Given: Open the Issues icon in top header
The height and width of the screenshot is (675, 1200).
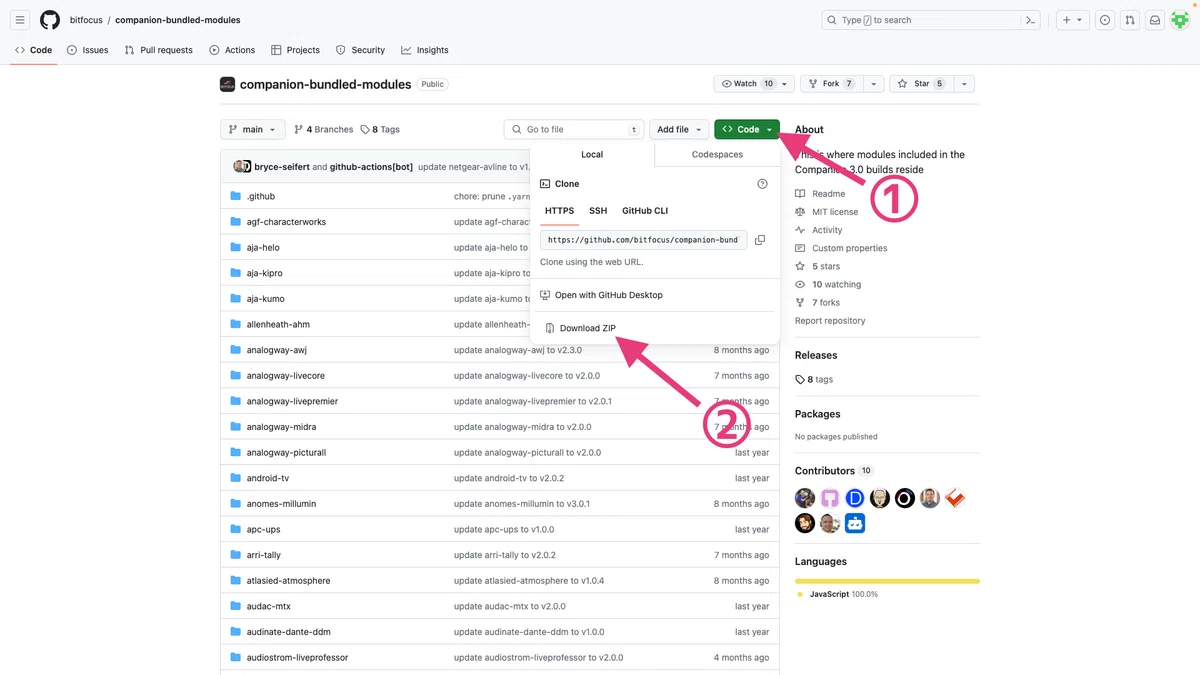Looking at the screenshot, I should [1105, 20].
